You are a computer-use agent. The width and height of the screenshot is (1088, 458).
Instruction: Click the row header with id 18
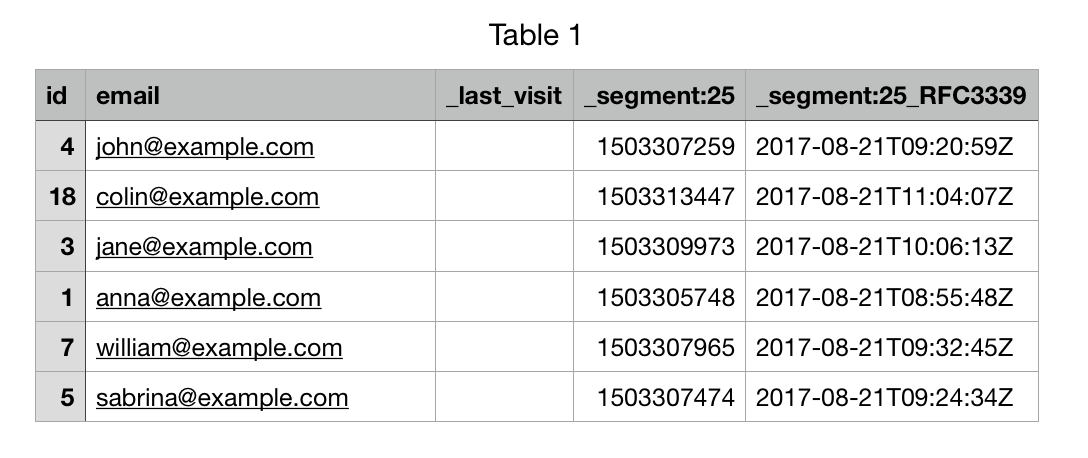tap(60, 197)
